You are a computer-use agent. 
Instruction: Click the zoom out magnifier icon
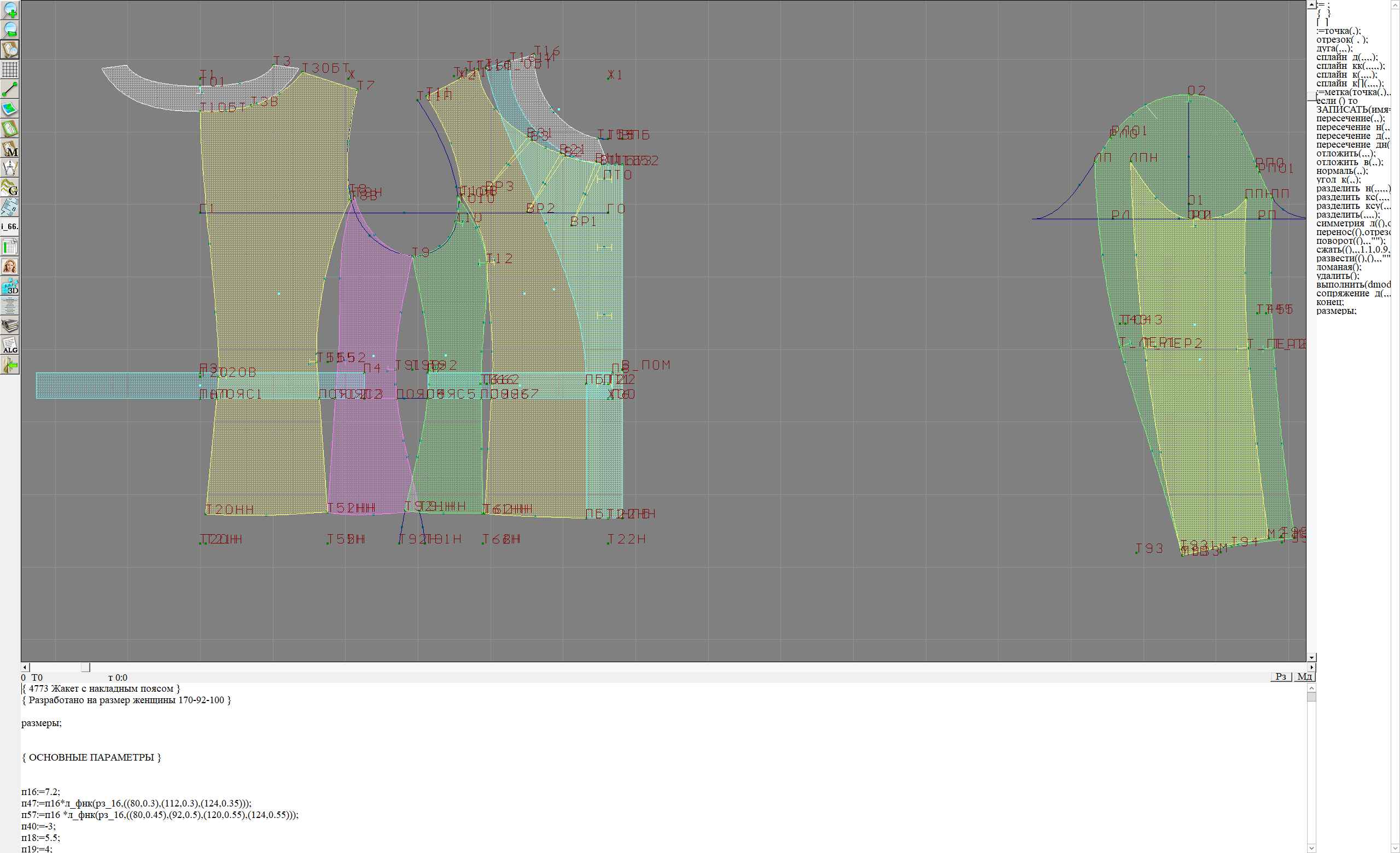(x=10, y=30)
